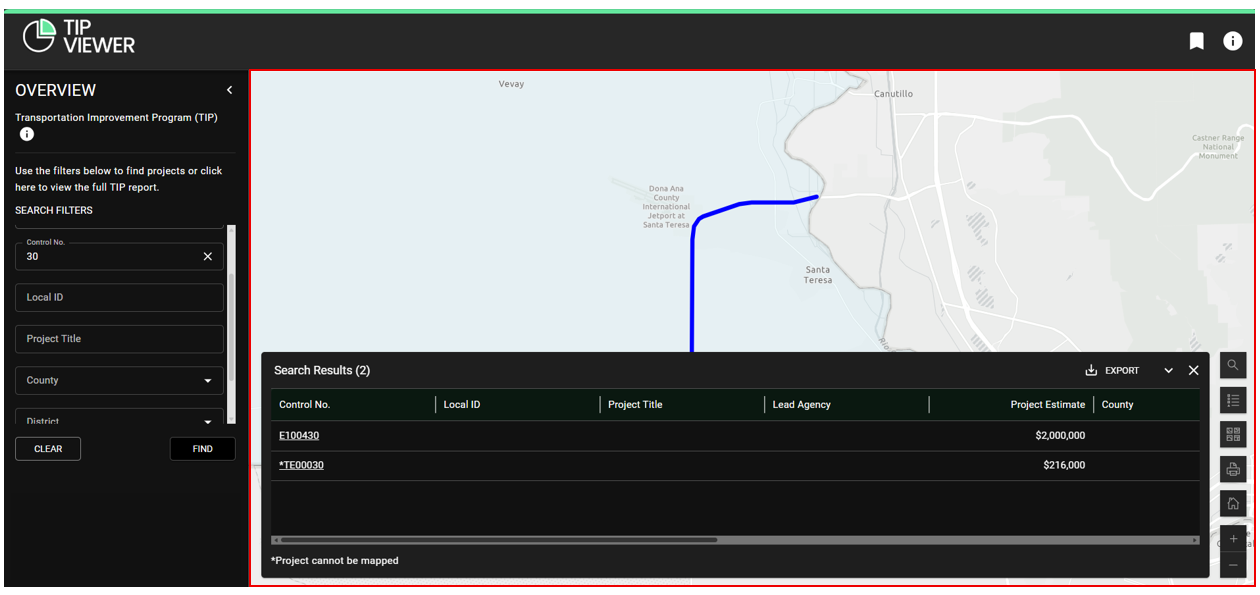Screen dimensions: 1260x595
Task: Open project *TE00030 link
Action: pos(301,465)
